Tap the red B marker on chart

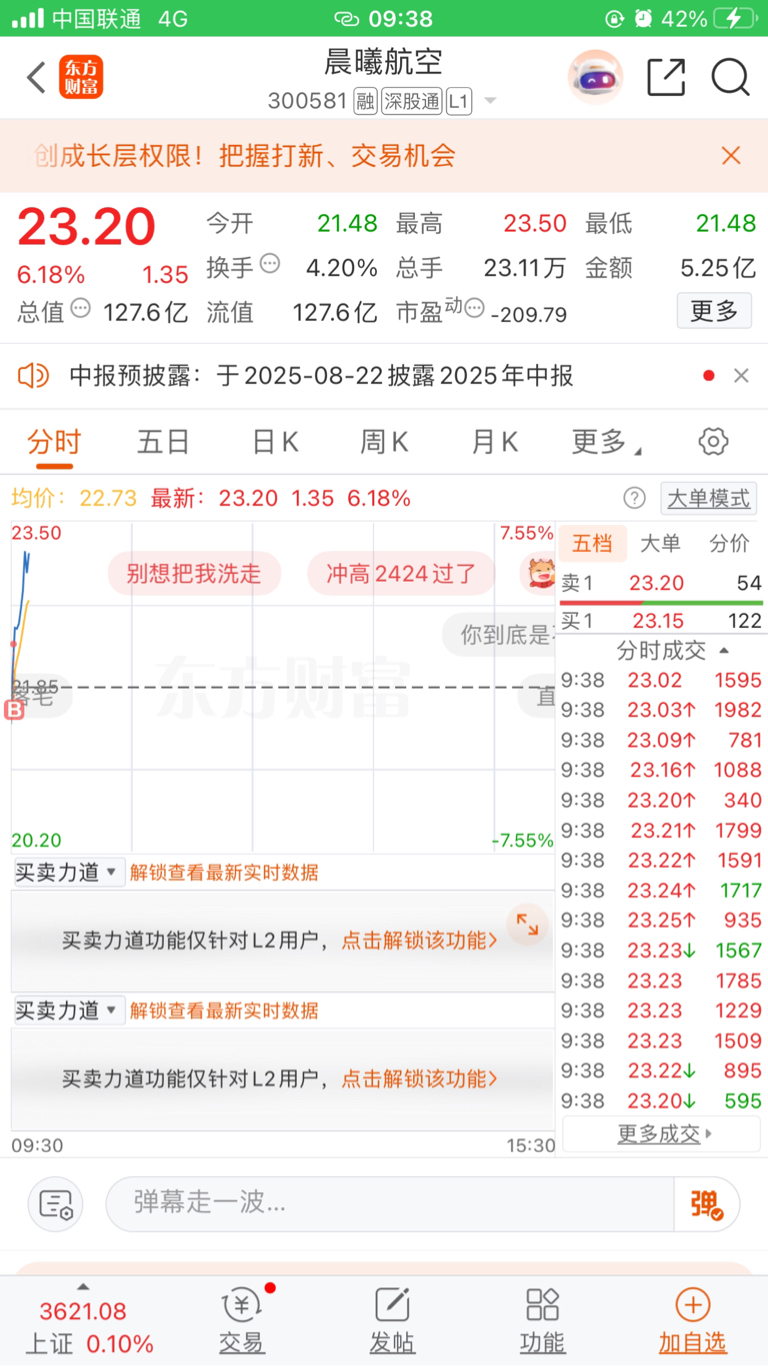[x=14, y=710]
